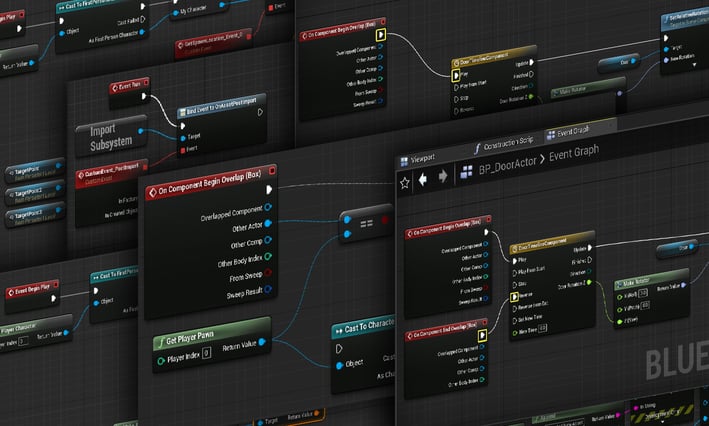Click highlighted Play pin on top-right DoorTimelineComponent

456,75
